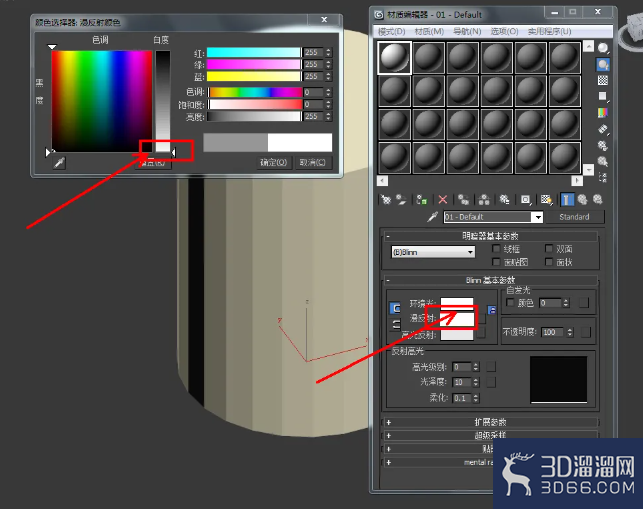Click the 环境光 ambient color swatch
This screenshot has height=509, width=643.
(456, 303)
